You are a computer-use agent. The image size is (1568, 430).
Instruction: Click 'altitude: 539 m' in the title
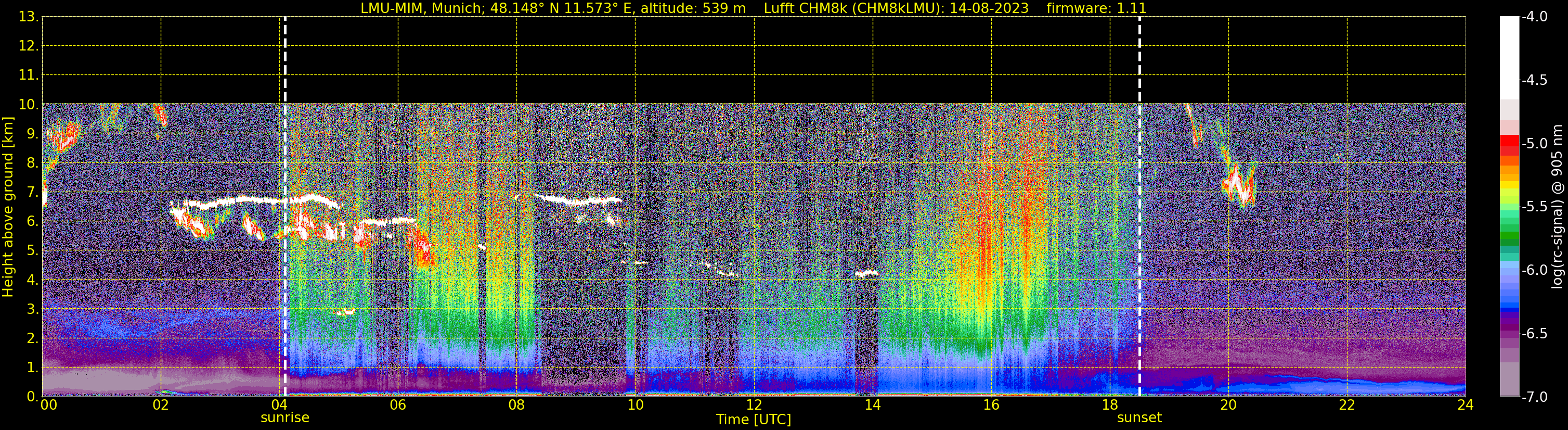693,8
